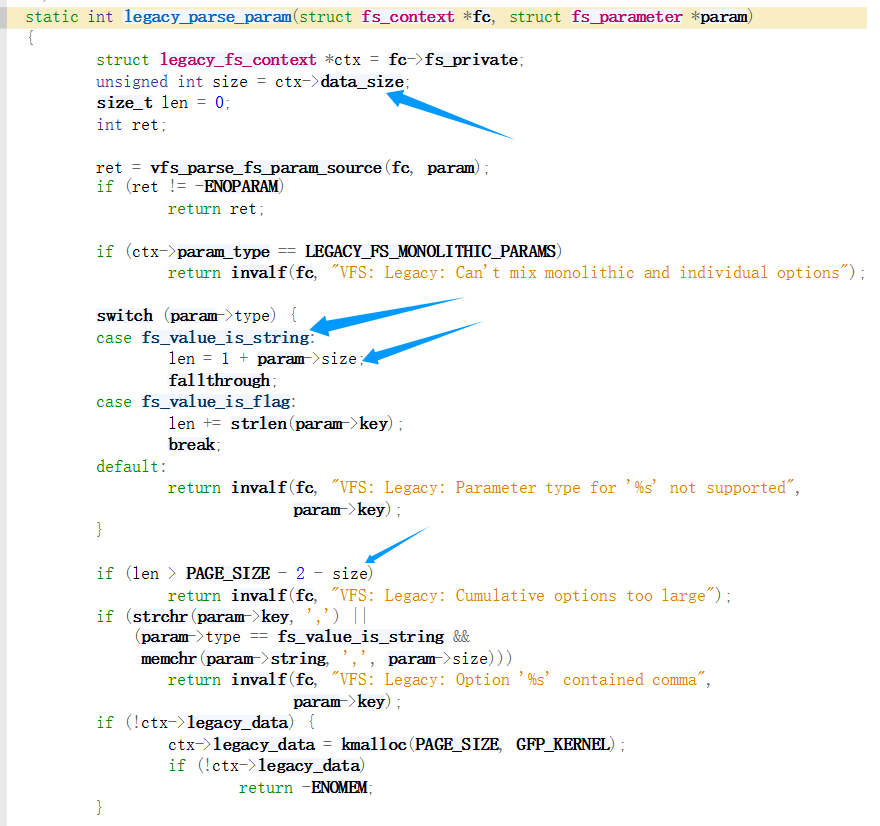Click the fs_private member reference
Viewport: 880px width, 826px height.
point(471,60)
